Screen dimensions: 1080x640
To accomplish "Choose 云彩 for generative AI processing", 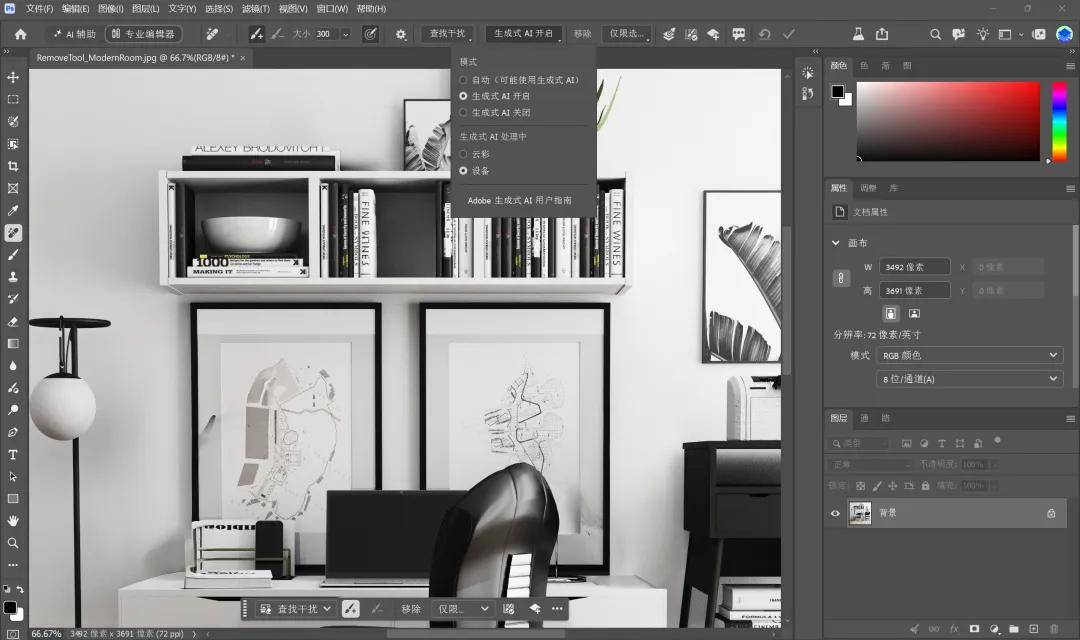I will point(475,154).
